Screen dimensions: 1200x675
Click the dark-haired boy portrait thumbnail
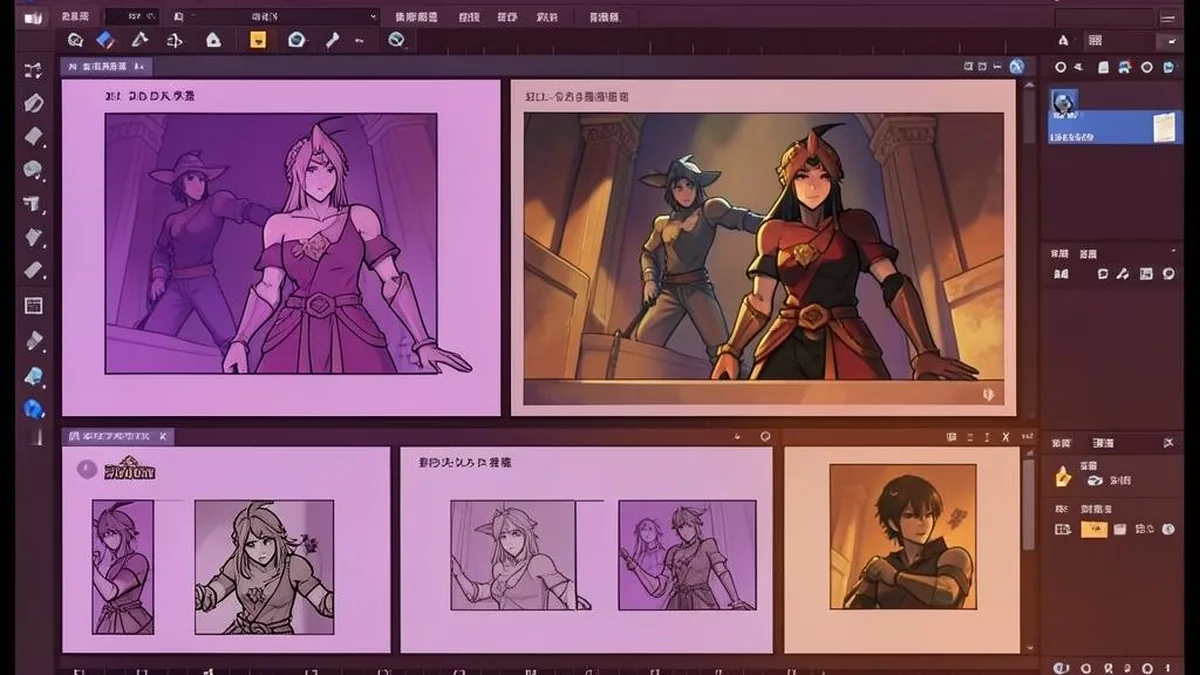[x=903, y=536]
